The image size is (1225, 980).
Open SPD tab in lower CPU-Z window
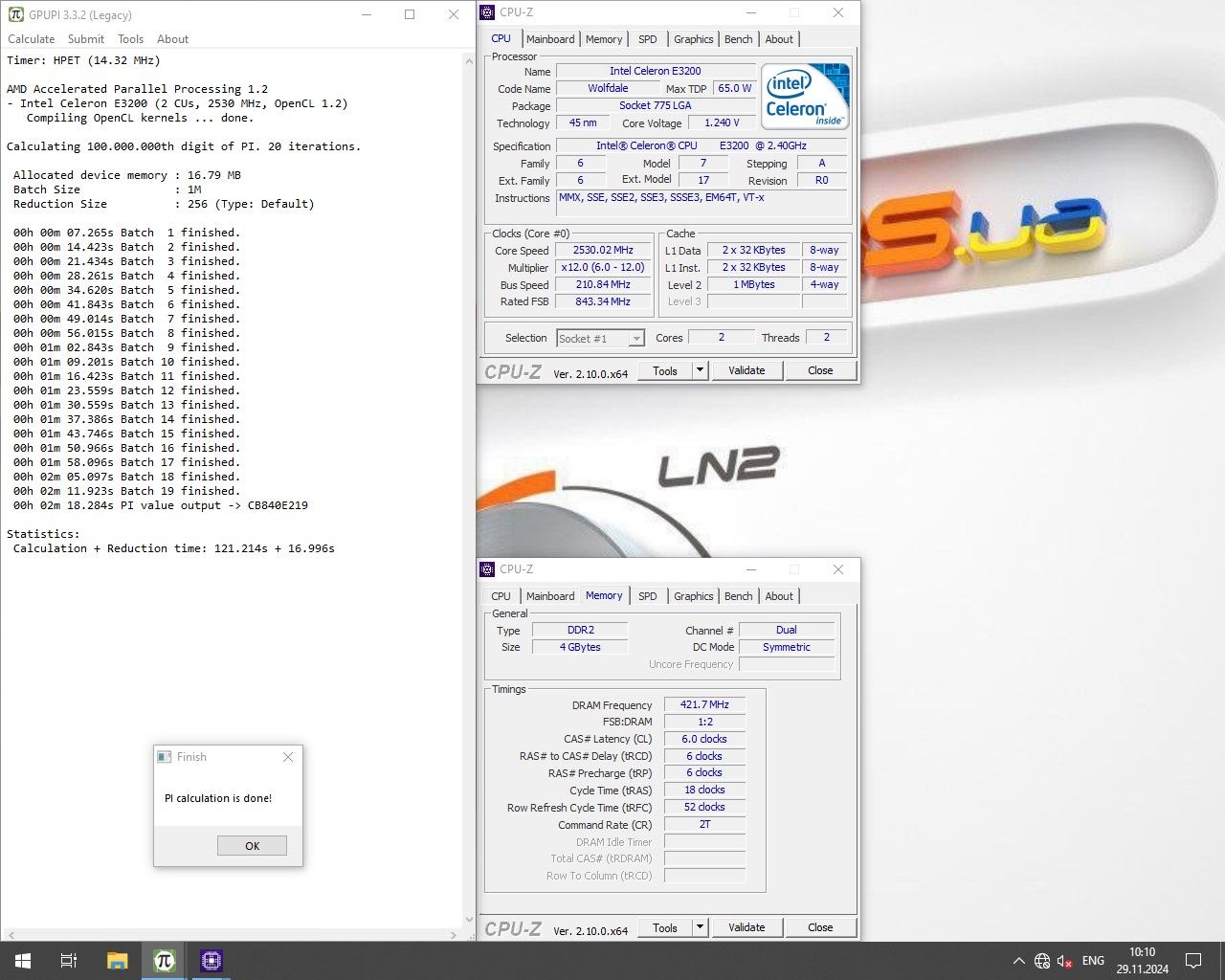(648, 596)
